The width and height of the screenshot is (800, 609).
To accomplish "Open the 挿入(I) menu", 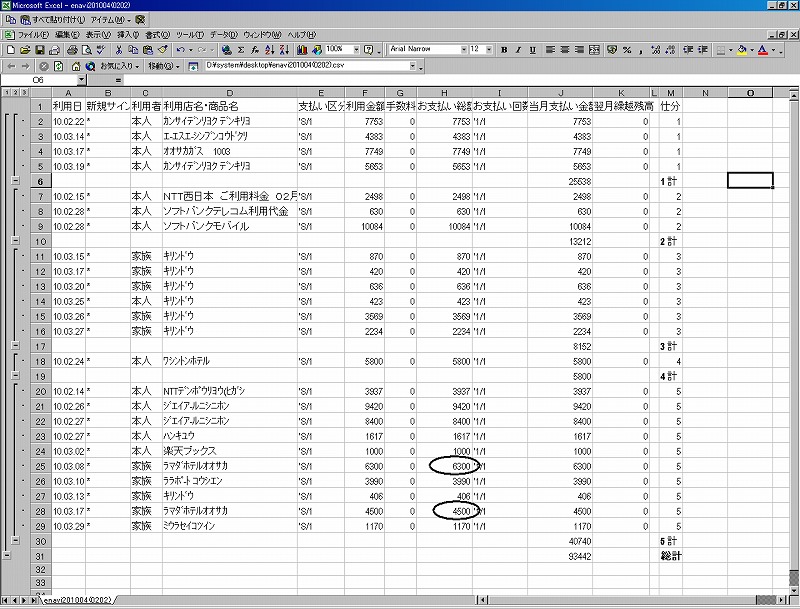I will coord(128,35).
